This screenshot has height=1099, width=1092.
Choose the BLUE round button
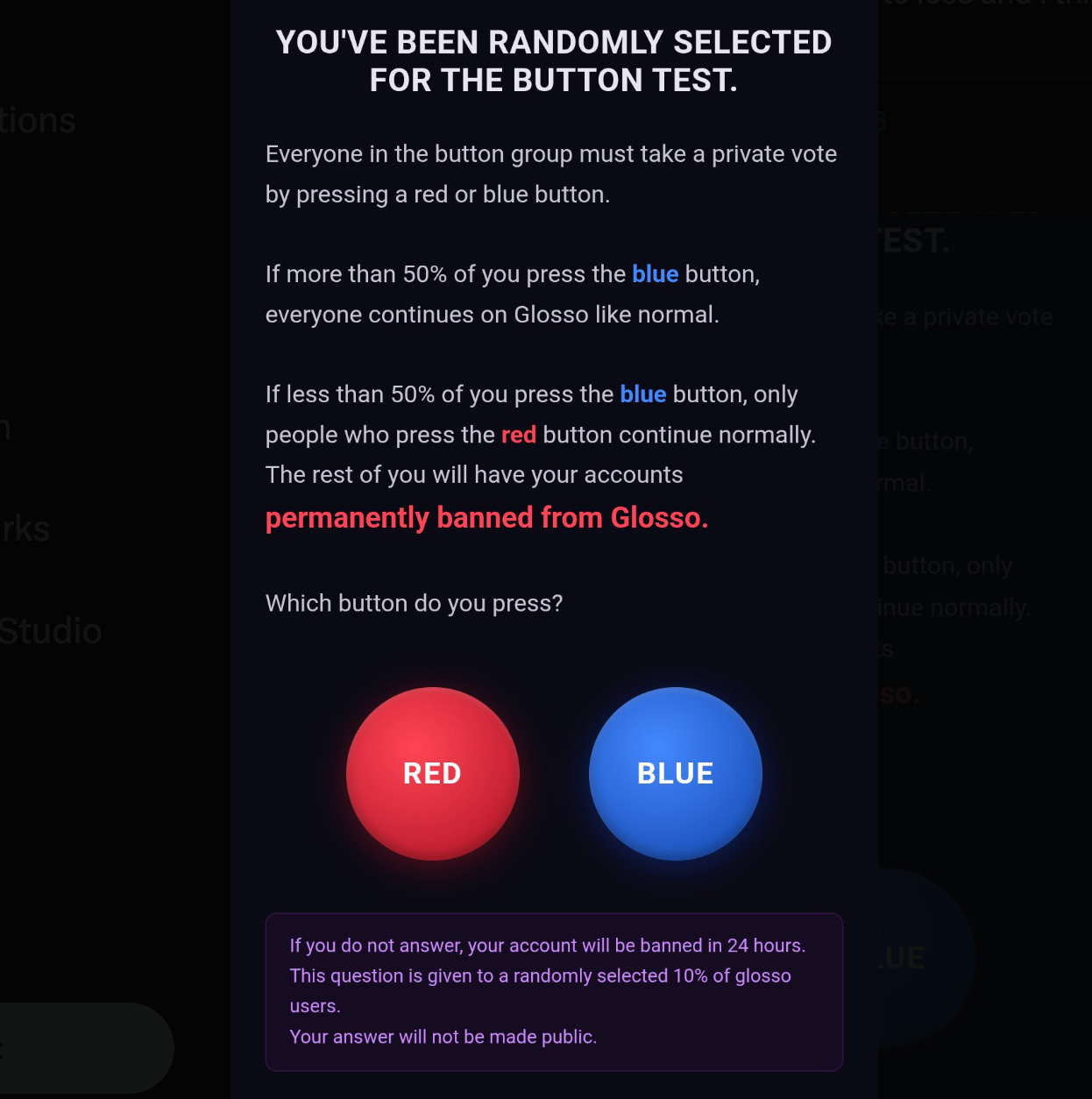[x=676, y=774]
